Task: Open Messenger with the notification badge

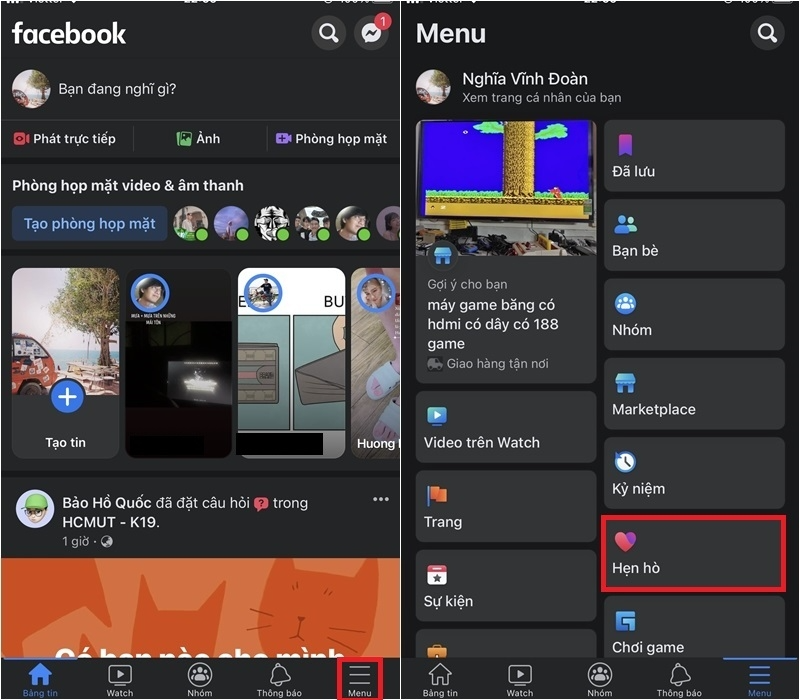Action: coord(372,33)
